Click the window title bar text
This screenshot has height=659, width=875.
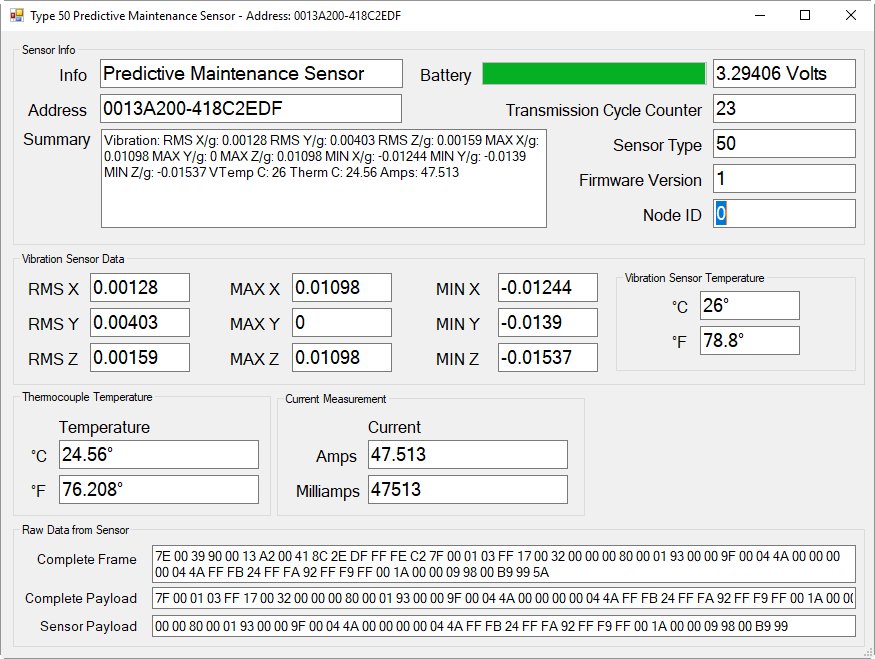[x=215, y=16]
